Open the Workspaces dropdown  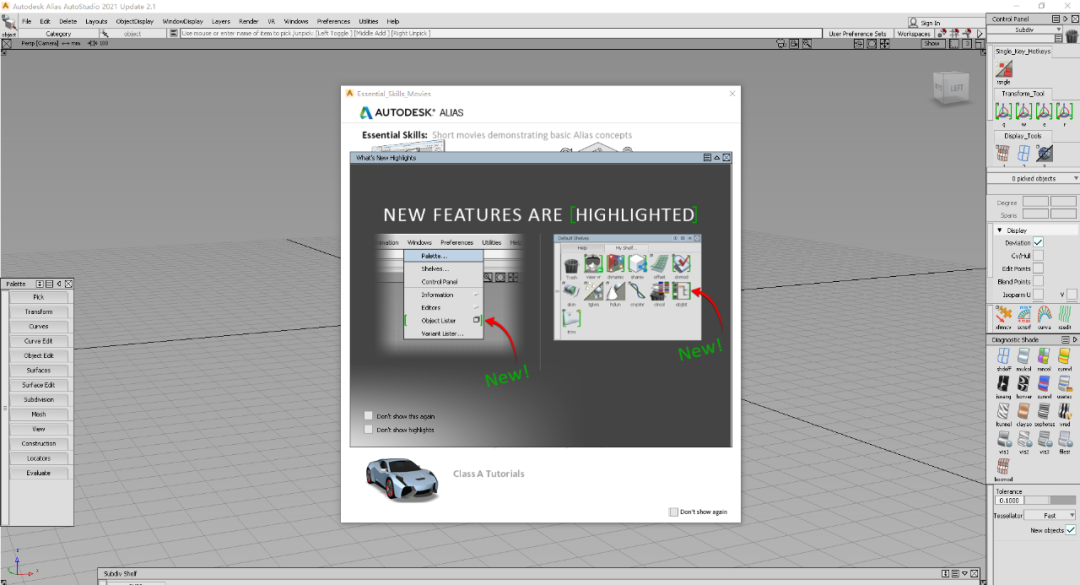(914, 33)
